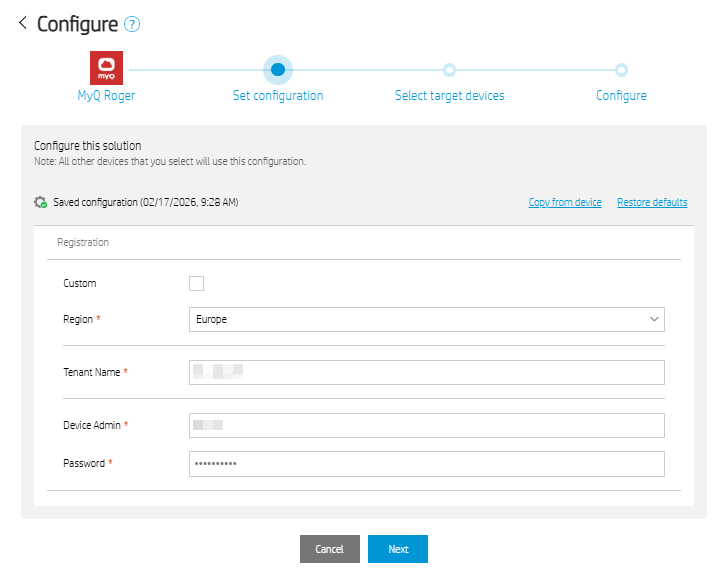Click the back arrow beside Configure title
Screen dimensions: 724x578
[x=22, y=23]
